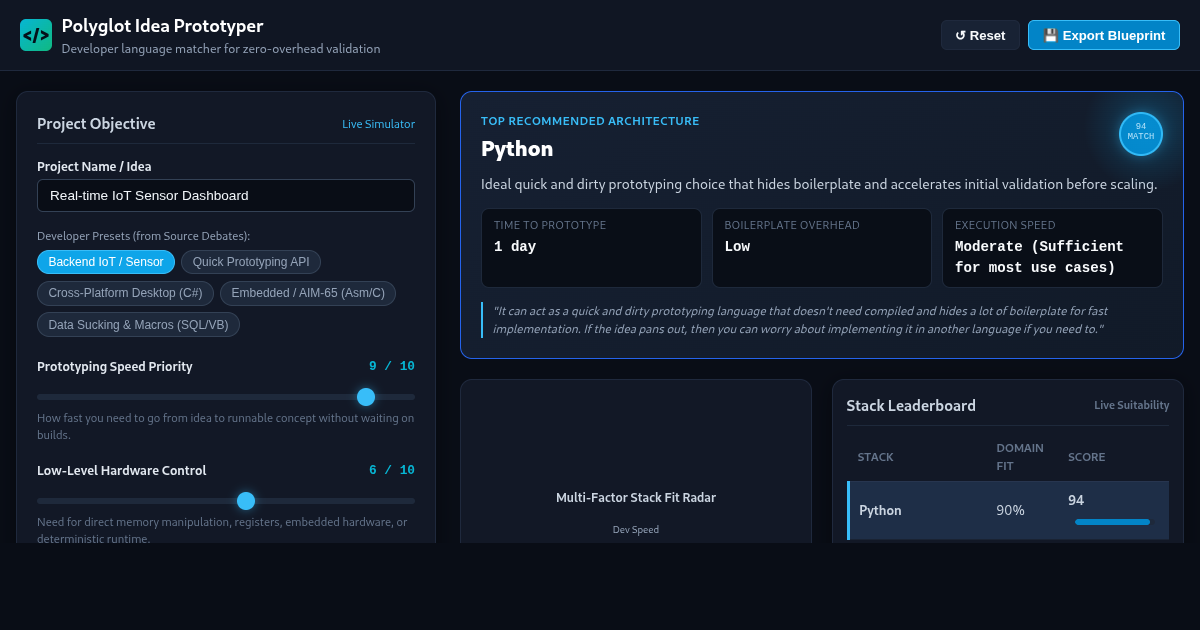Click the Execution Speed card
1200x630 pixels.
click(1052, 248)
